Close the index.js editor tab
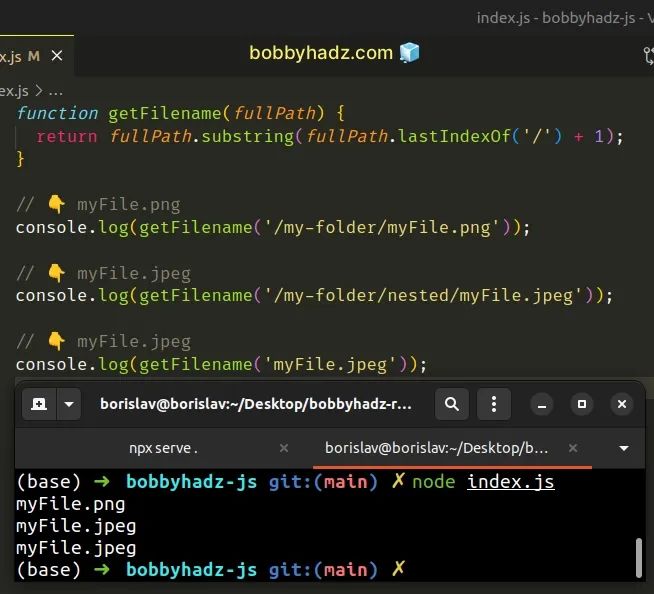 coord(57,55)
